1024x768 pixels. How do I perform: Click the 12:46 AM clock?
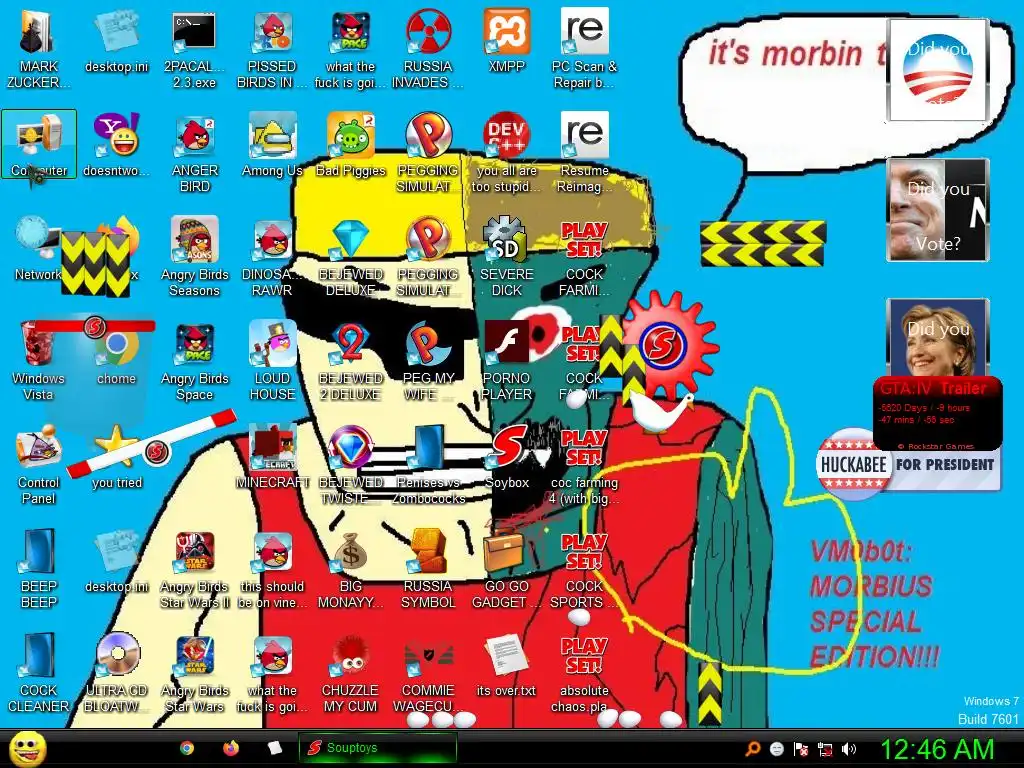pyautogui.click(x=937, y=749)
